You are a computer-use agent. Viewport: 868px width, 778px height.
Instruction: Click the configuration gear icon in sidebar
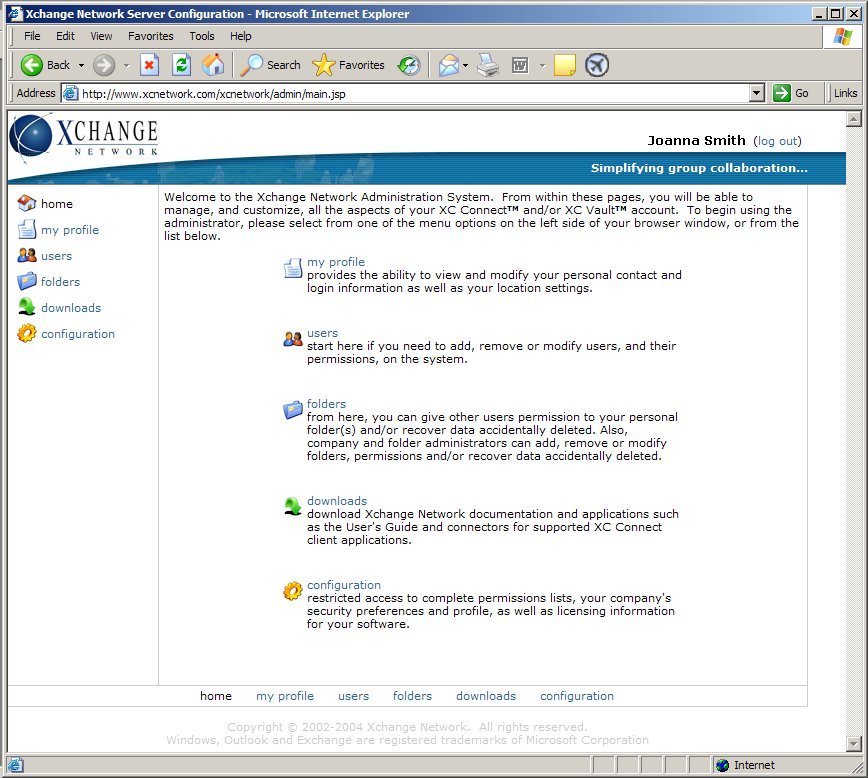[27, 333]
